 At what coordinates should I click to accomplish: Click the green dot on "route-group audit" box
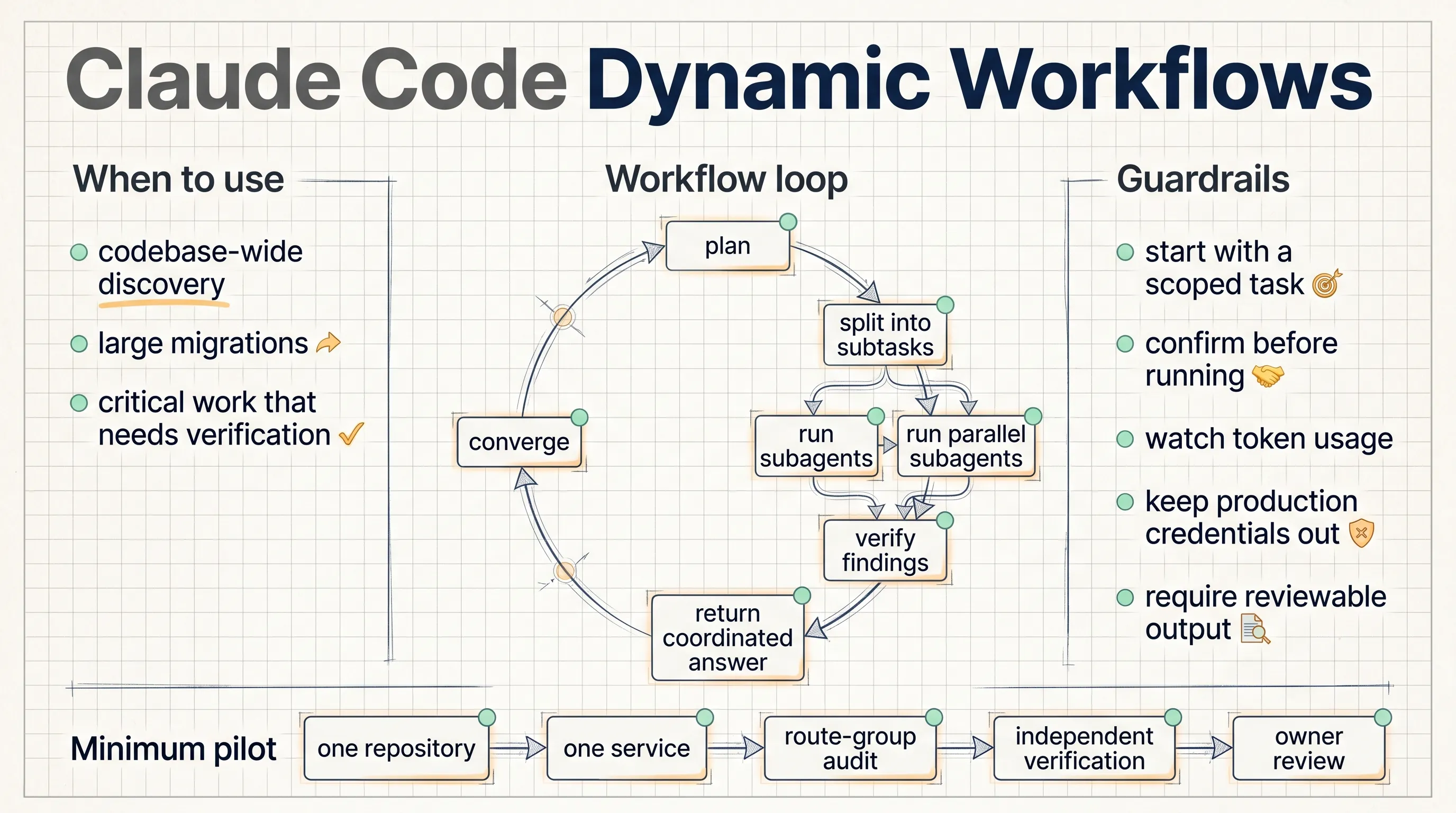(x=934, y=717)
